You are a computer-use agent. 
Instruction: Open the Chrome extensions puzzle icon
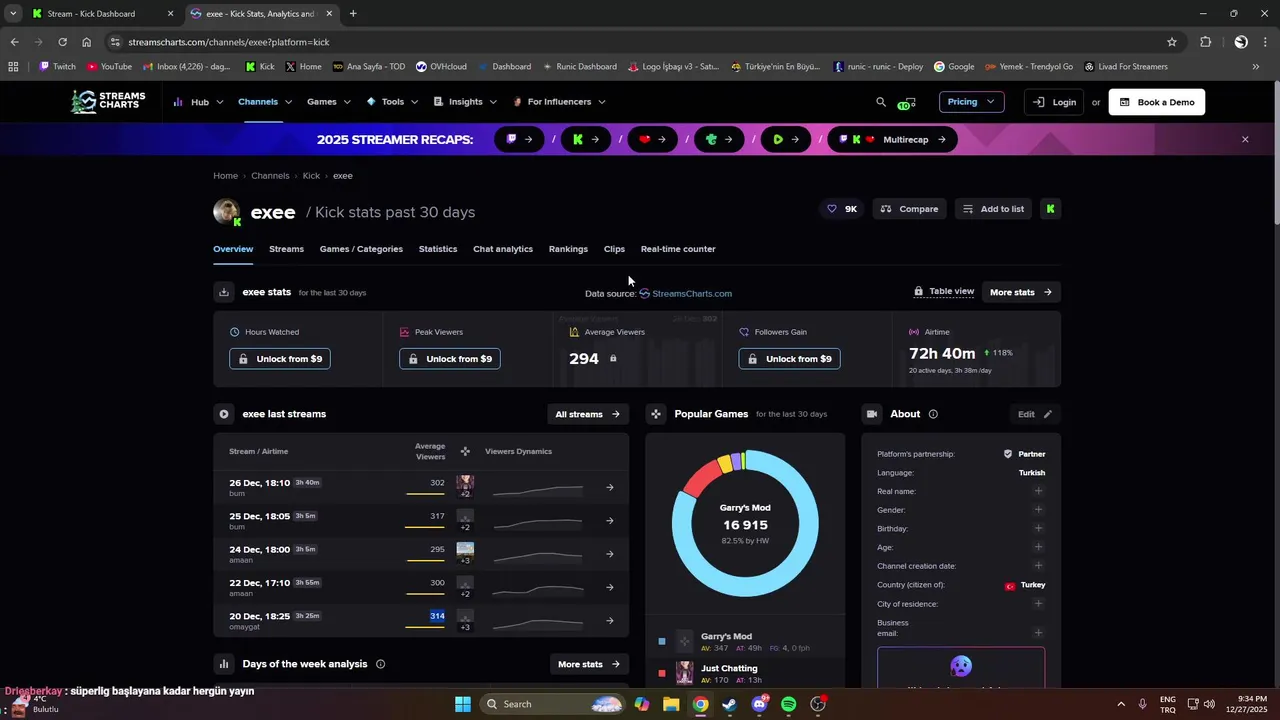click(x=1205, y=42)
